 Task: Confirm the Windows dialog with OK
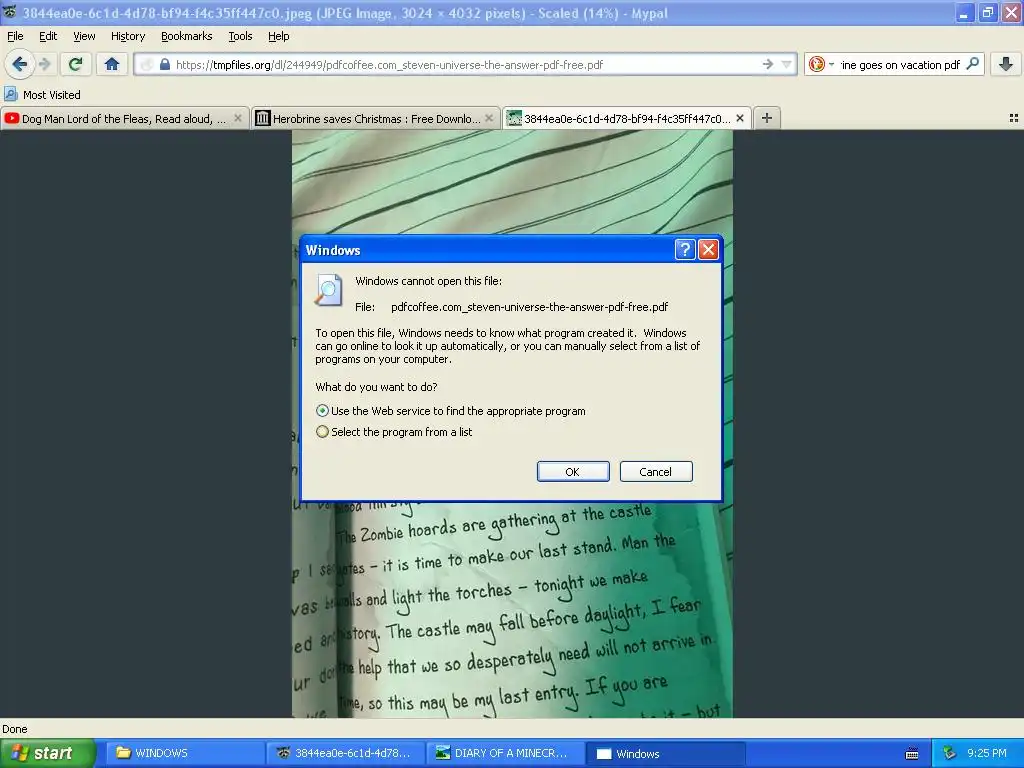tap(573, 472)
